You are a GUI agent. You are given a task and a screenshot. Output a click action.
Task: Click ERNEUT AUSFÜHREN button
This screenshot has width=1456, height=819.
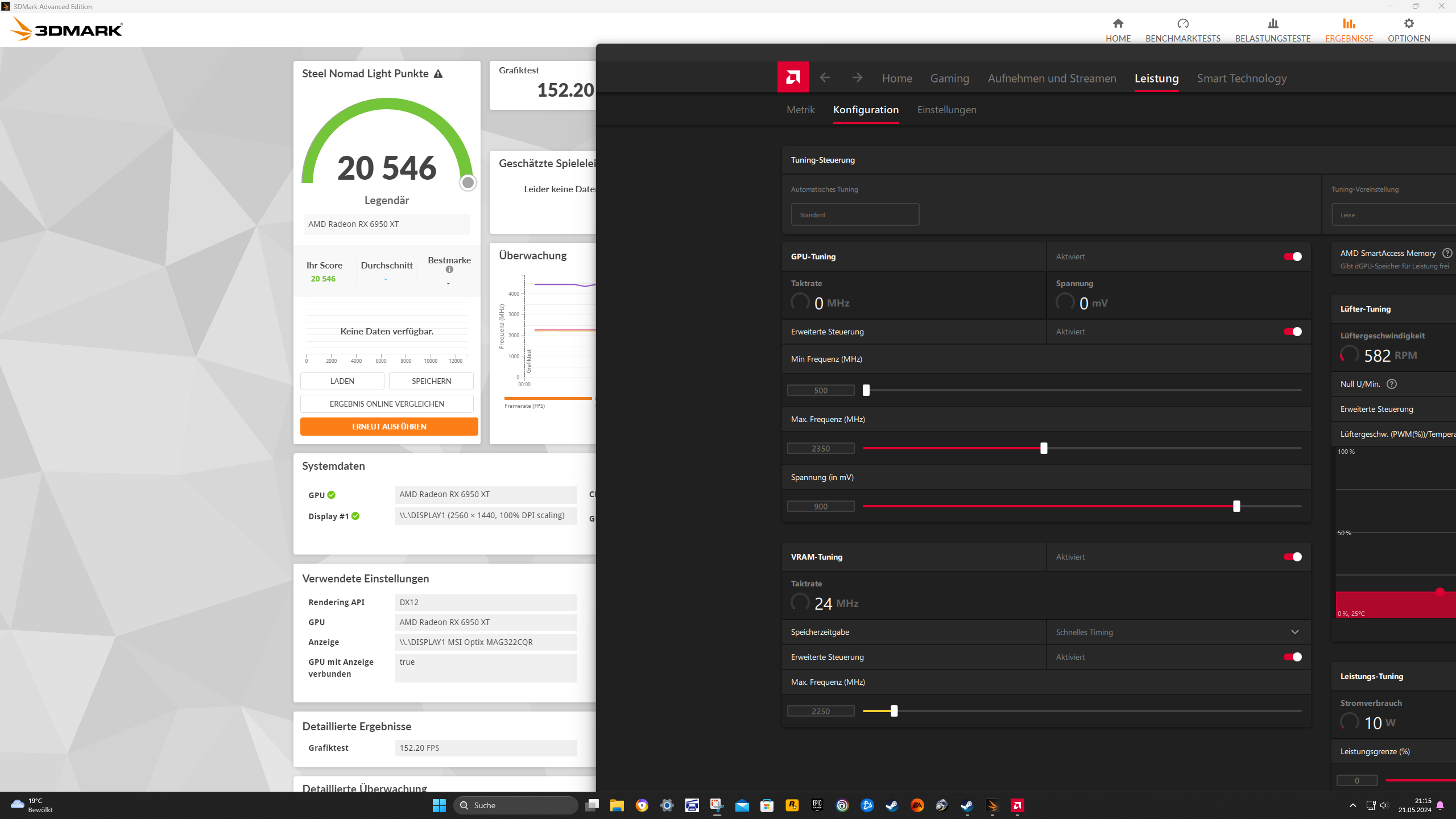click(x=388, y=427)
